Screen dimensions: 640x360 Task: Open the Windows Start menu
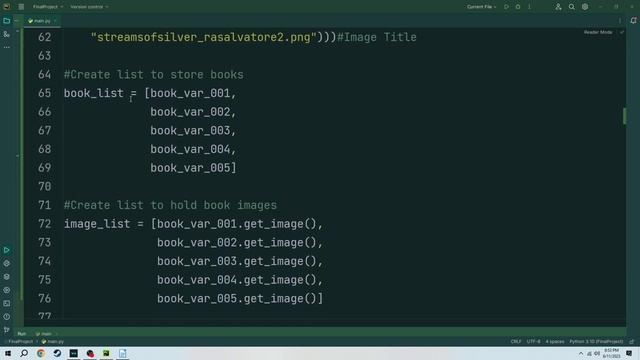[x=8, y=353]
